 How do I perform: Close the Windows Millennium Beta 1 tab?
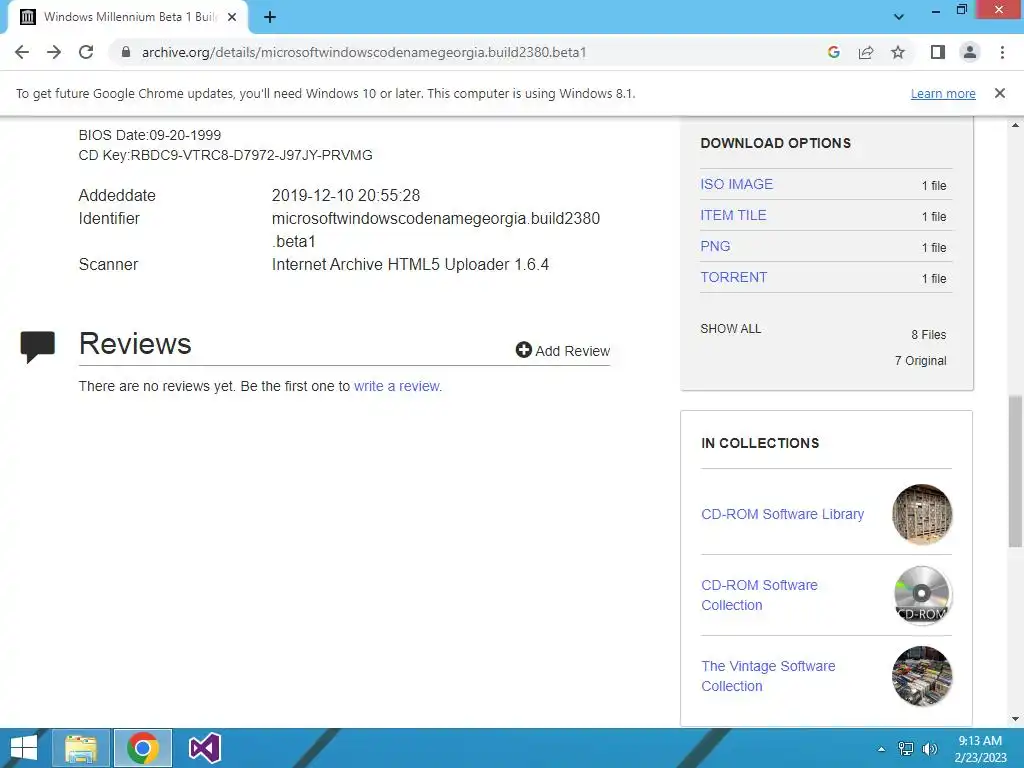point(232,17)
